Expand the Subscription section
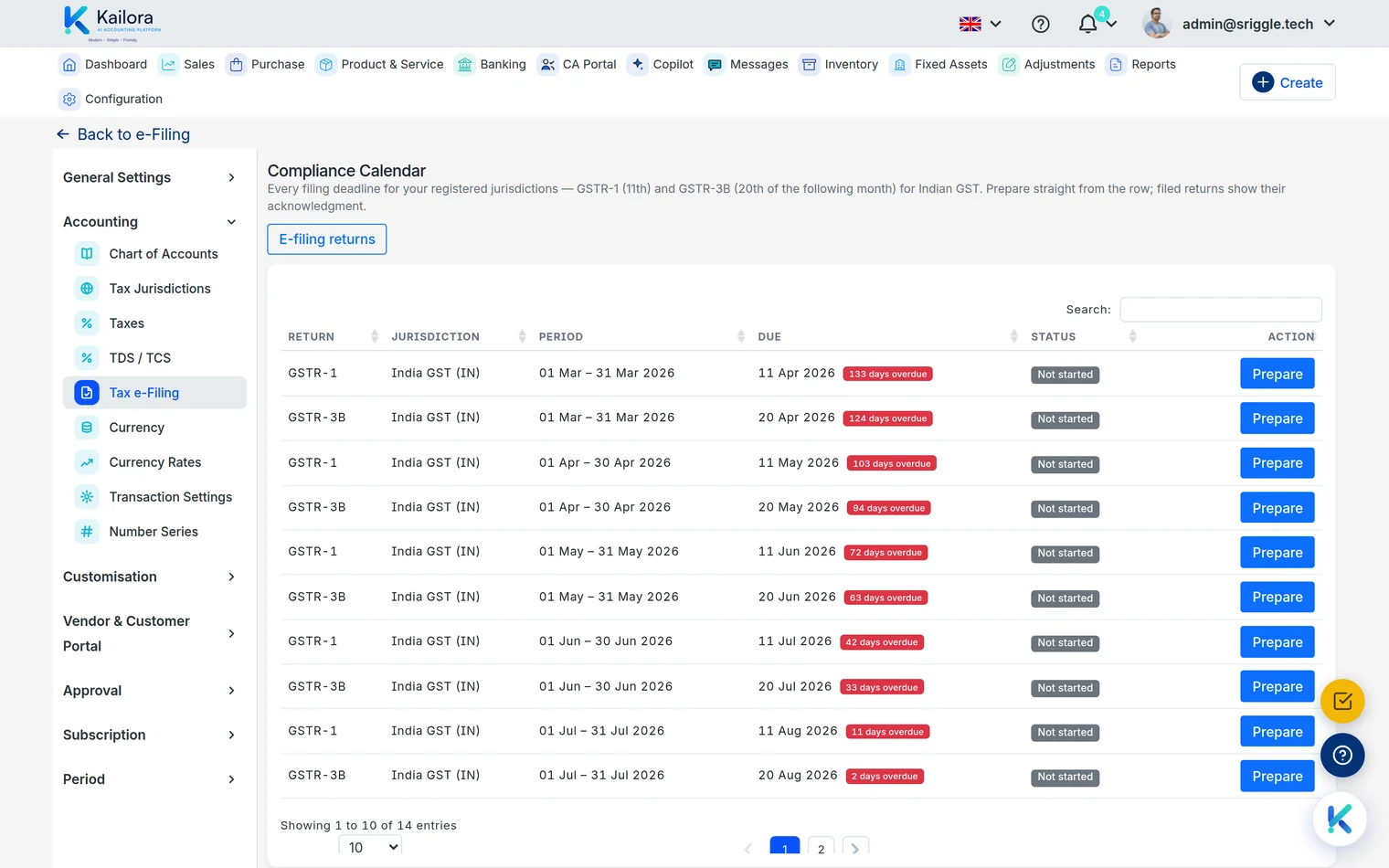Image resolution: width=1389 pixels, height=868 pixels. (150, 735)
